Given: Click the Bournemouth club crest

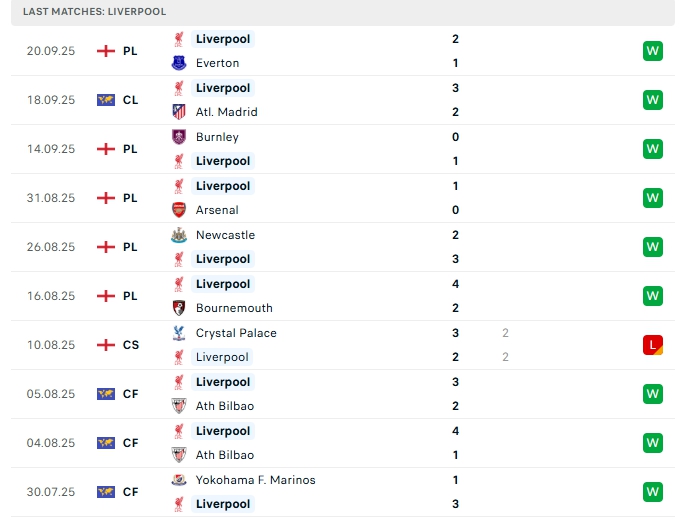Looking at the screenshot, I should pos(179,308).
